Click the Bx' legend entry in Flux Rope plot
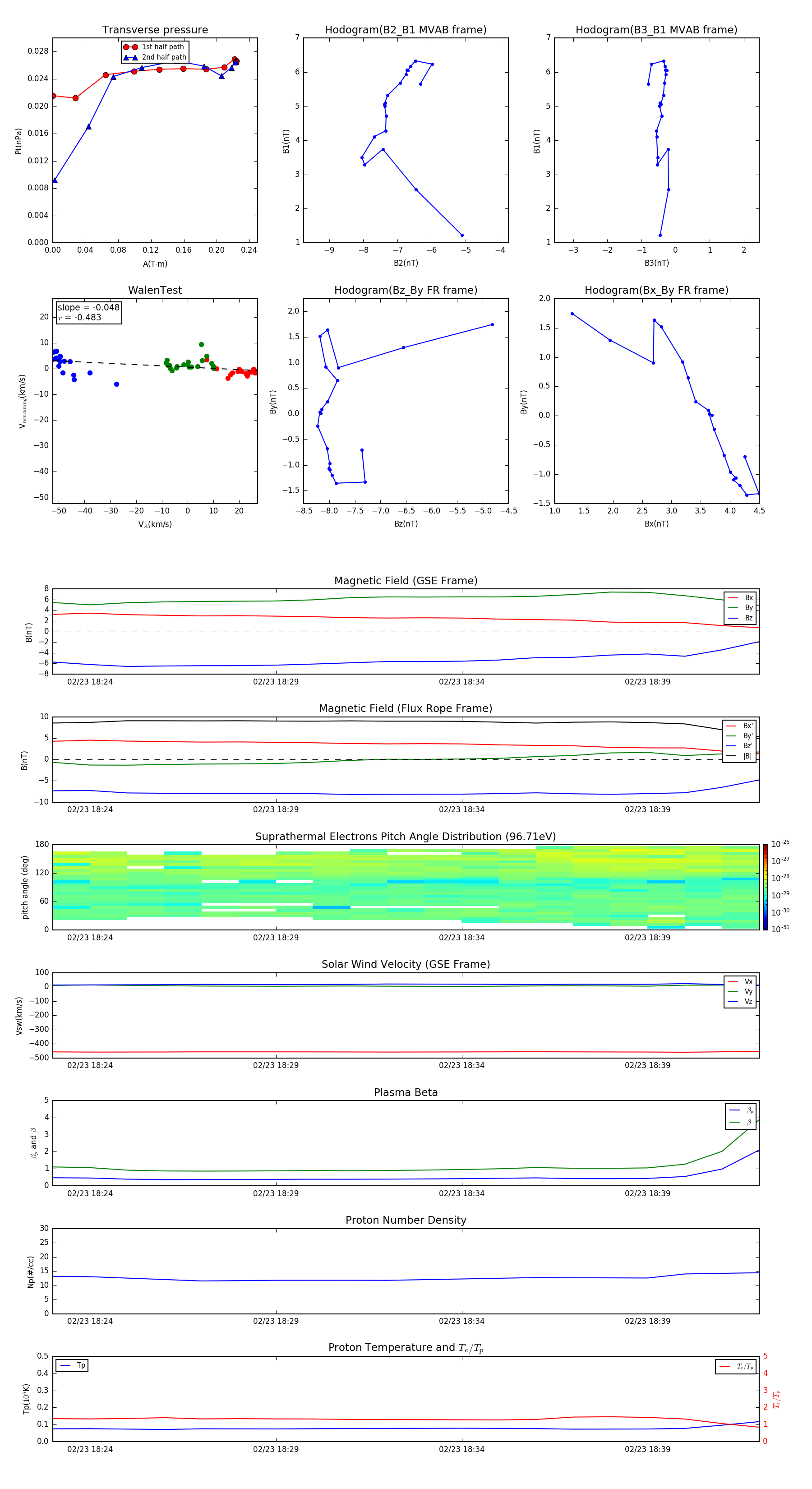812x1489 pixels. point(740,726)
